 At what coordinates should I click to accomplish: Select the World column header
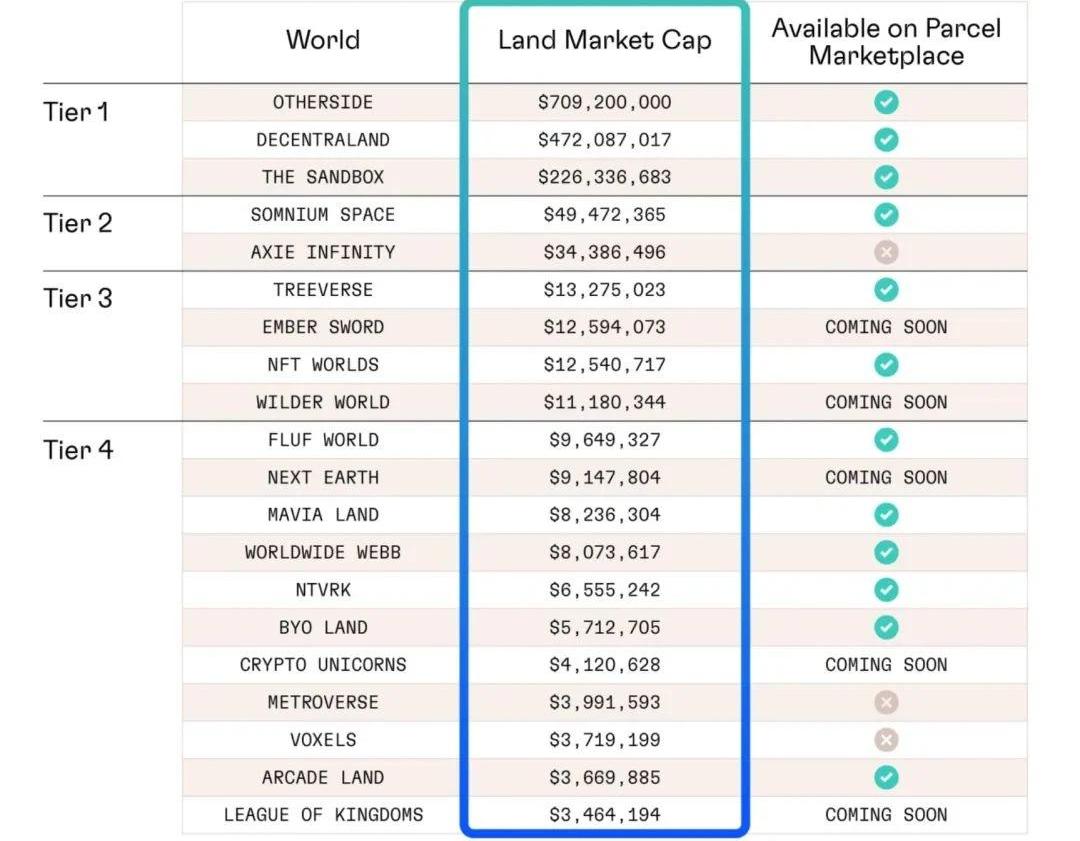[322, 40]
